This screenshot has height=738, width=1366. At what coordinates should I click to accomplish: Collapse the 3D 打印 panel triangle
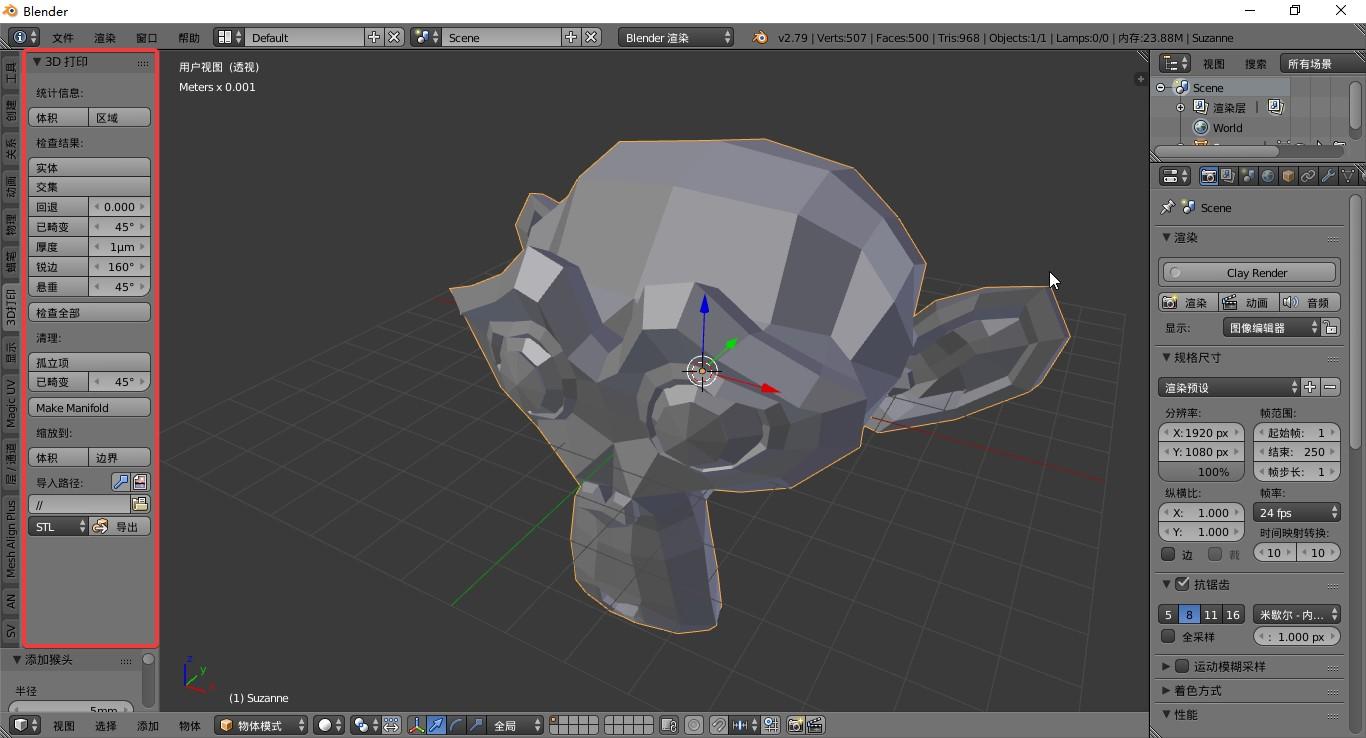coord(37,61)
